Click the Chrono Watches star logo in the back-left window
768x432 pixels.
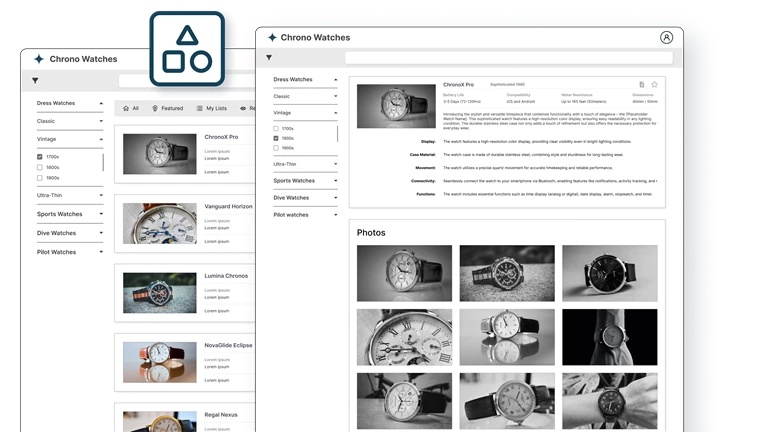click(x=39, y=59)
